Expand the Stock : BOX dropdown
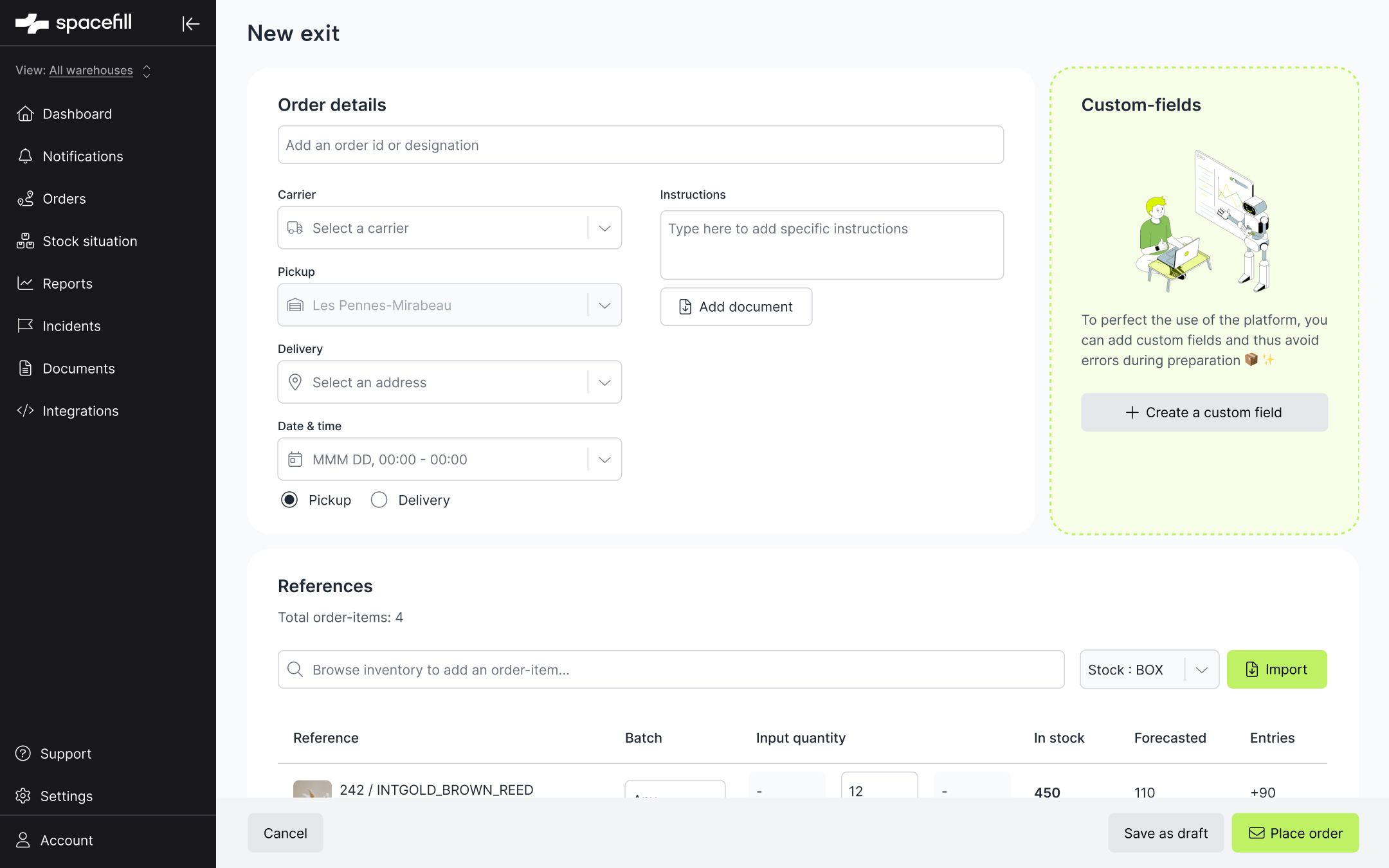This screenshot has width=1389, height=868. 1149,669
